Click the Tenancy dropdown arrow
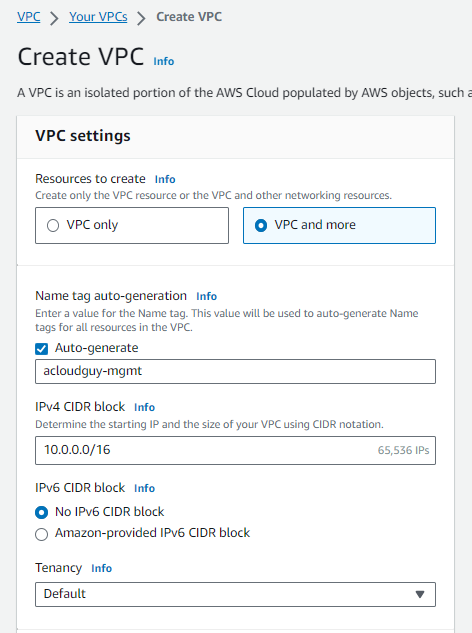 420,594
